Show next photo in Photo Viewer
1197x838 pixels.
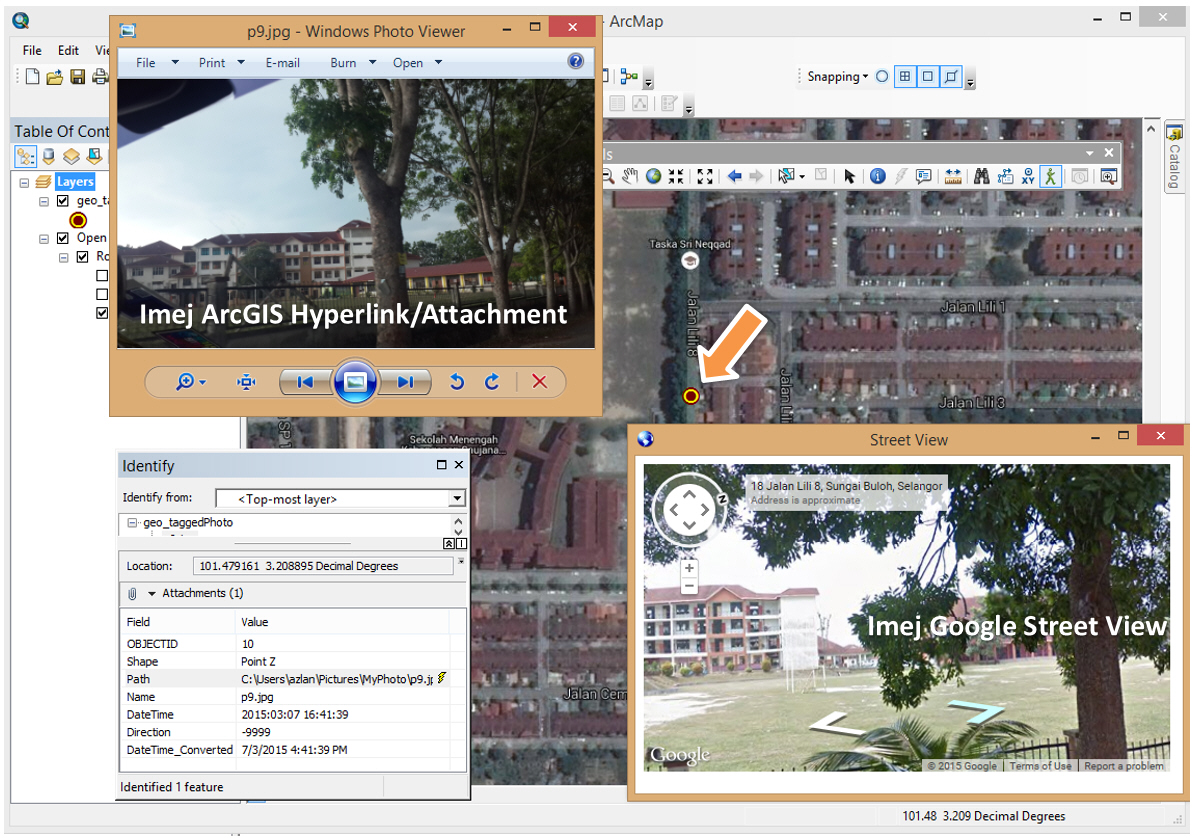pos(405,382)
